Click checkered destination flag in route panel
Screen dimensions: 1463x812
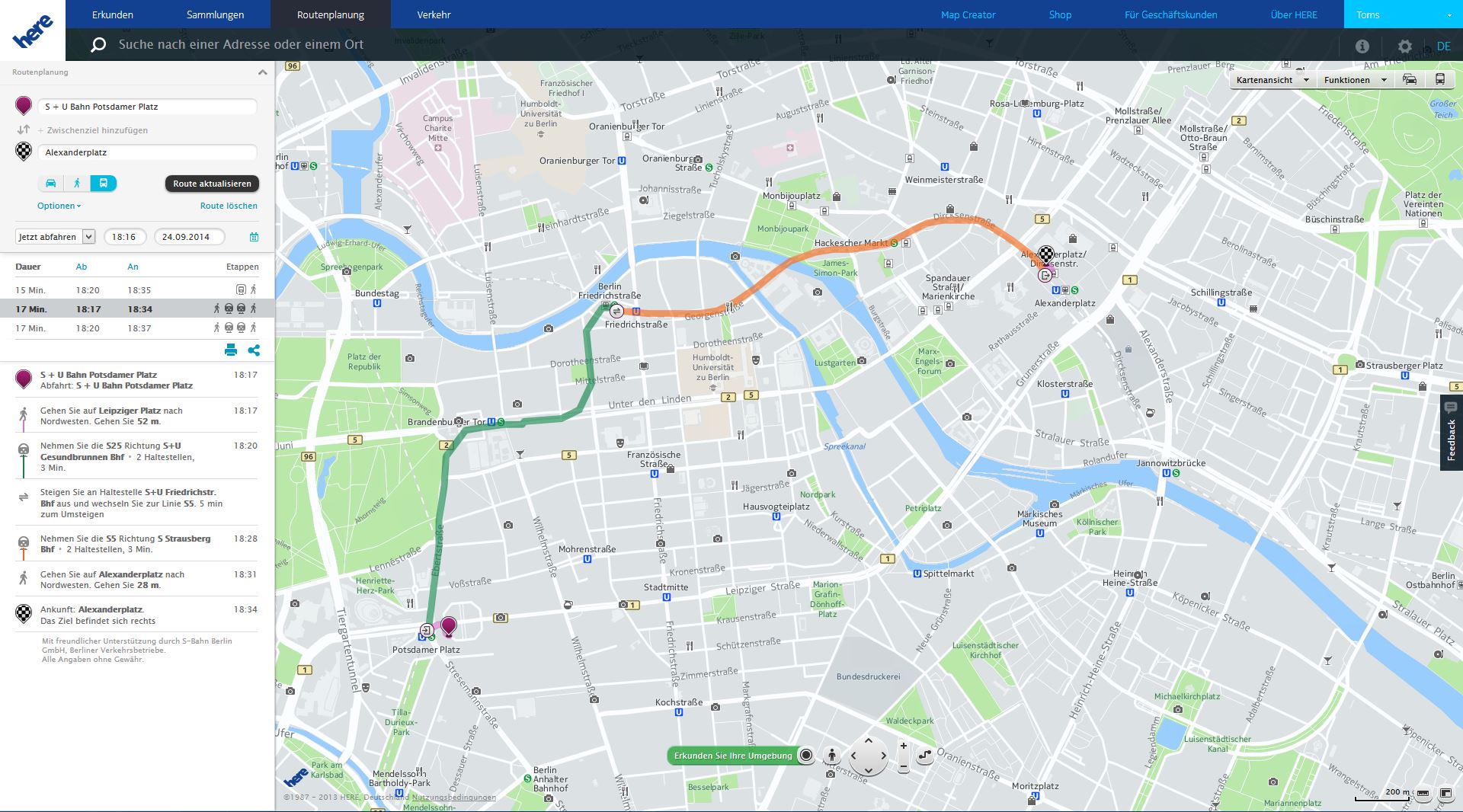click(x=24, y=152)
